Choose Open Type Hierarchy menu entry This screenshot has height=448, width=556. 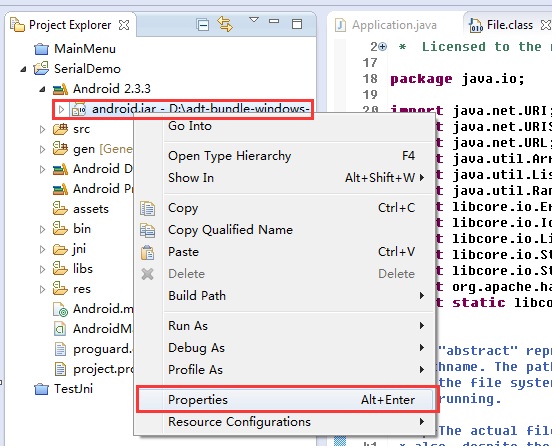point(285,156)
